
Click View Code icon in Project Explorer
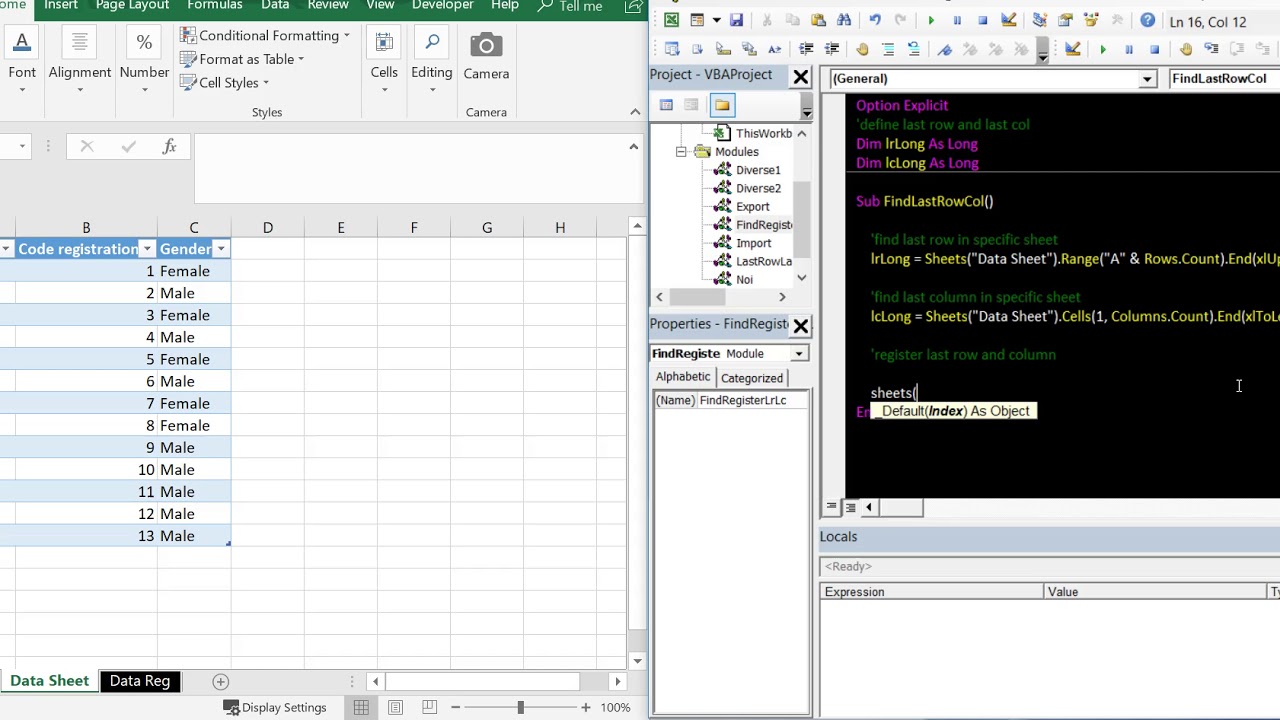(666, 105)
